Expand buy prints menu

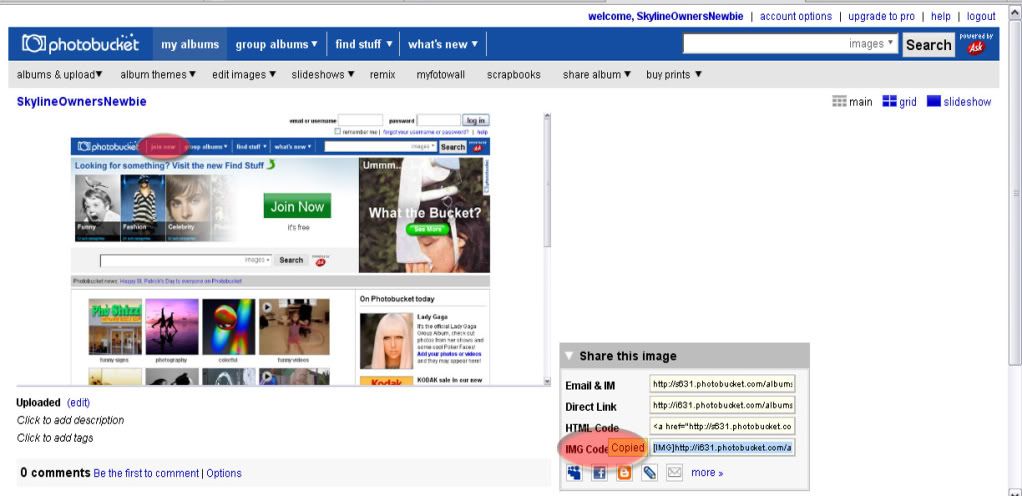(x=674, y=74)
